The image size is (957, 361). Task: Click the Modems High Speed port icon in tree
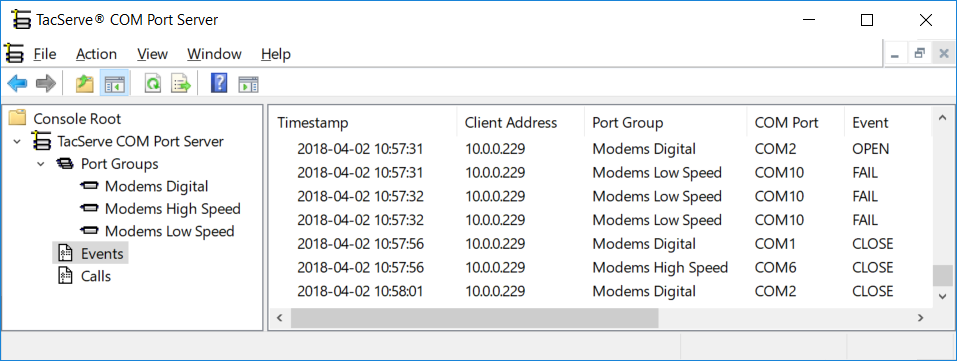pos(90,209)
